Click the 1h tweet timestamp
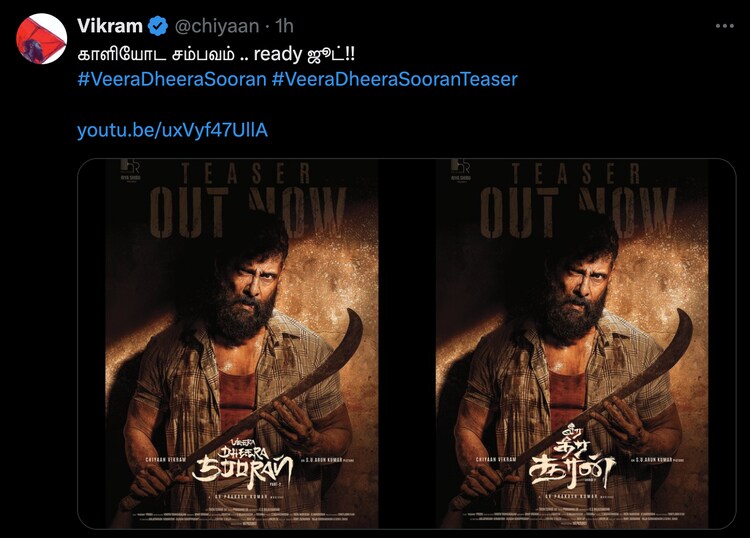 (284, 26)
